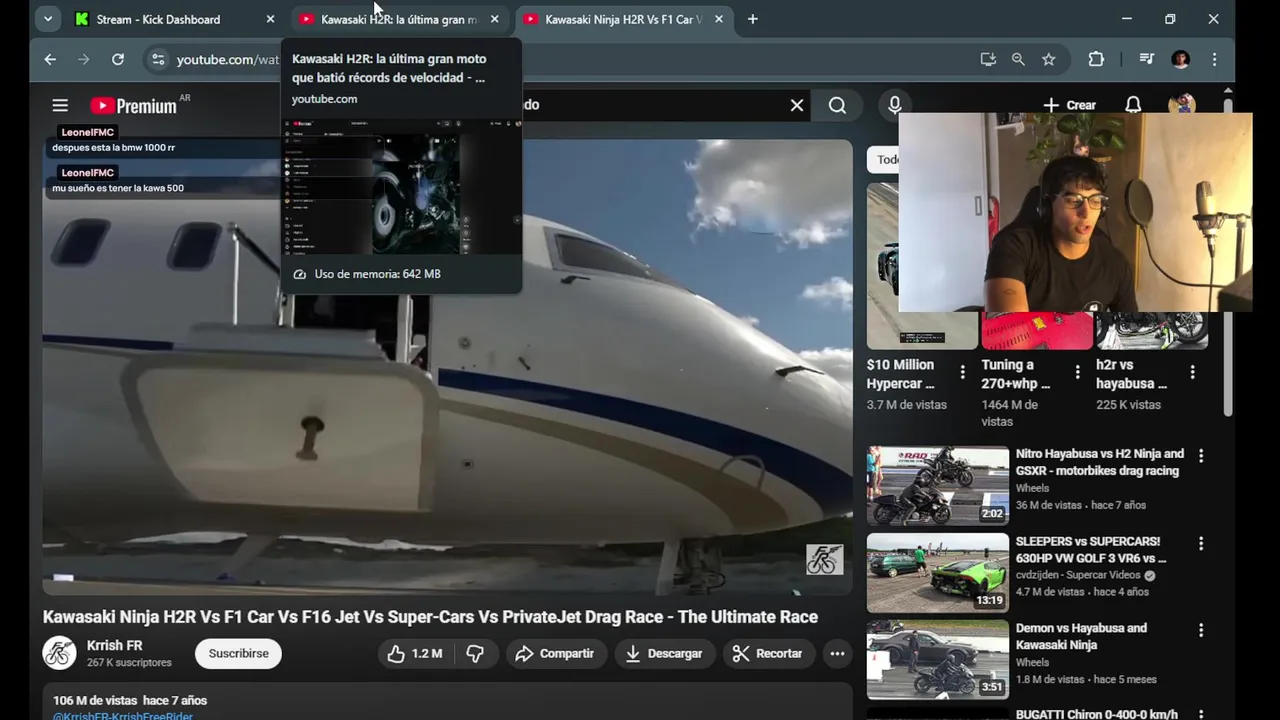Open options for SLEEPERS vs SUPERCARS video

point(1201,544)
